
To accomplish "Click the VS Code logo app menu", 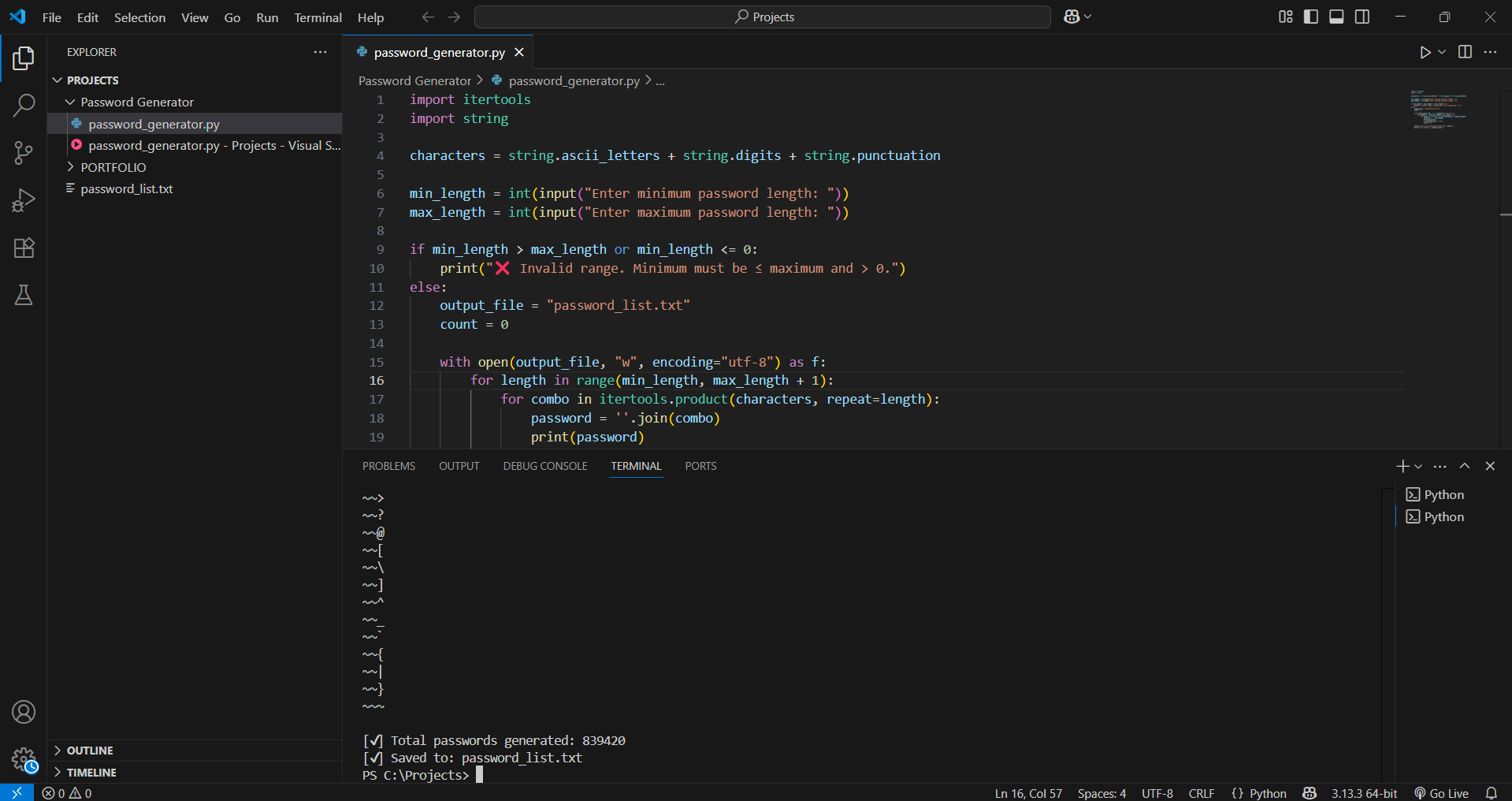I will (17, 17).
